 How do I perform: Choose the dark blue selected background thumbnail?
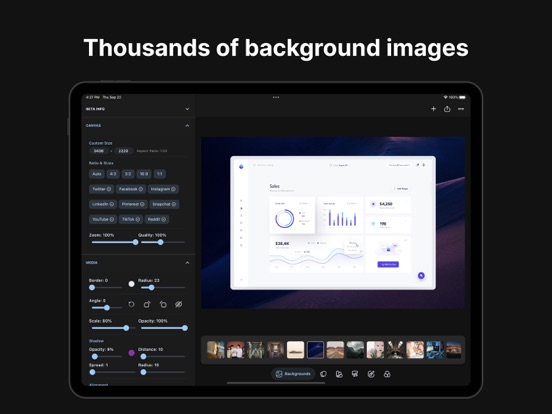tap(315, 350)
